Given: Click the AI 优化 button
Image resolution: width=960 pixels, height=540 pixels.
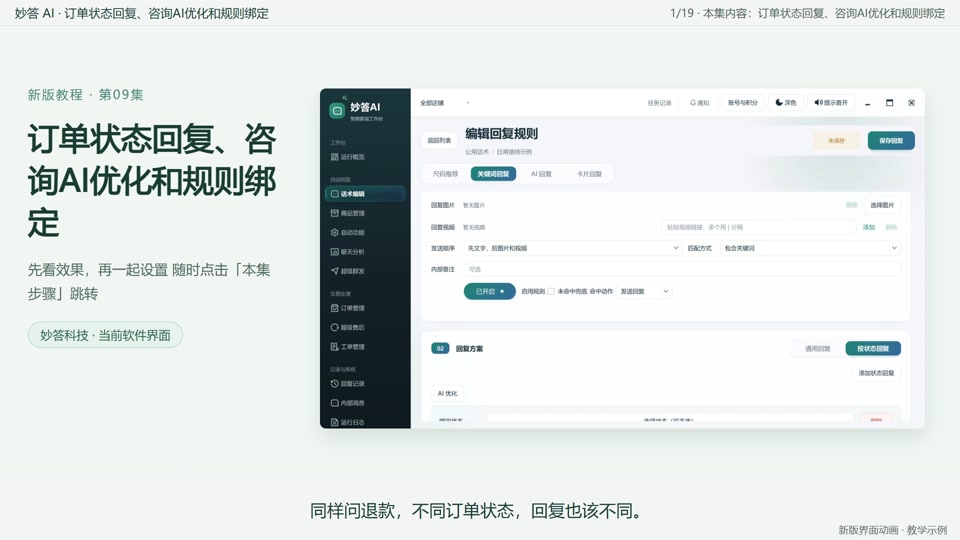Looking at the screenshot, I should point(448,394).
